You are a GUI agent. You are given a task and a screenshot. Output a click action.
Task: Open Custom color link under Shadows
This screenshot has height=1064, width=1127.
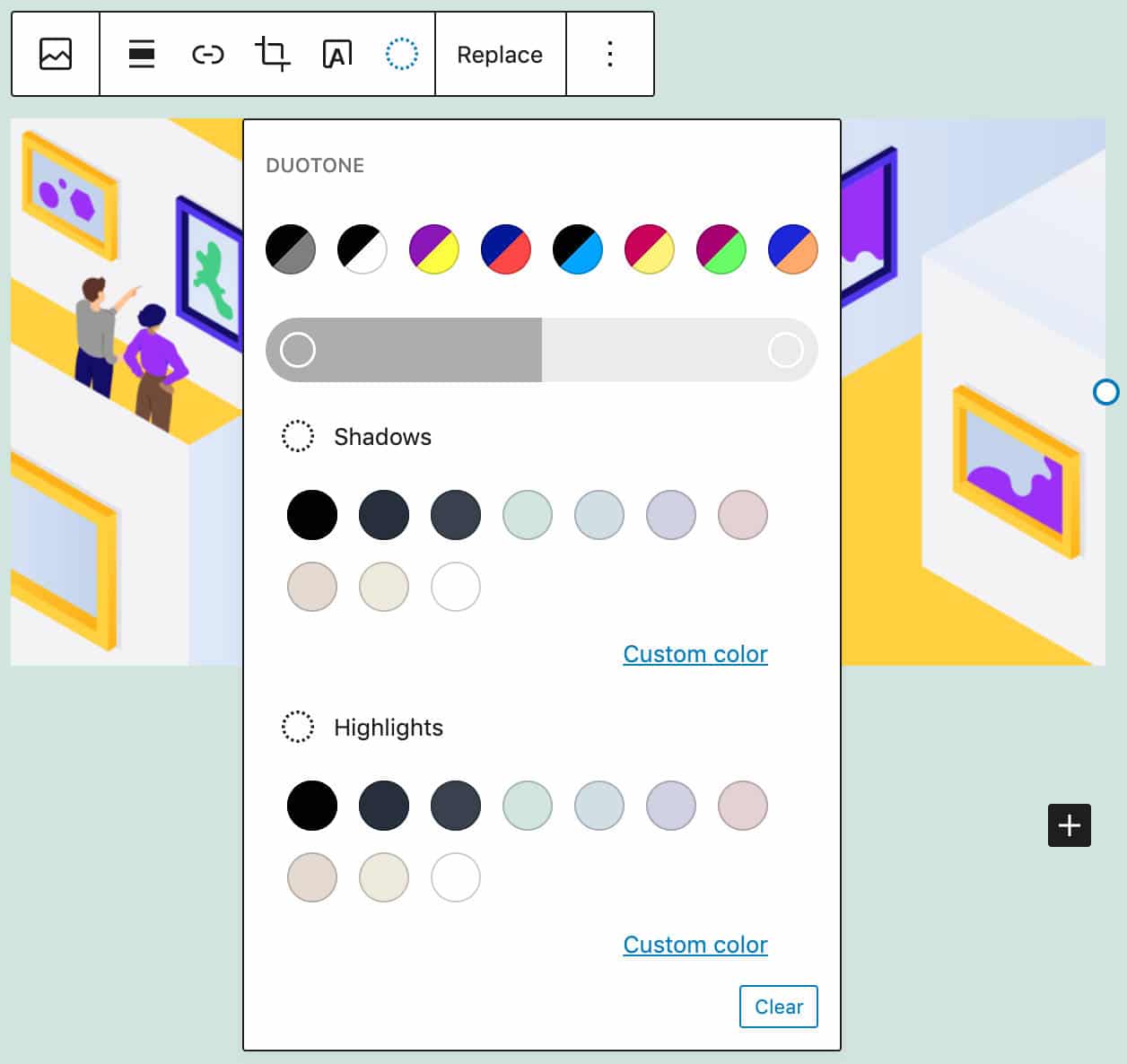[695, 654]
